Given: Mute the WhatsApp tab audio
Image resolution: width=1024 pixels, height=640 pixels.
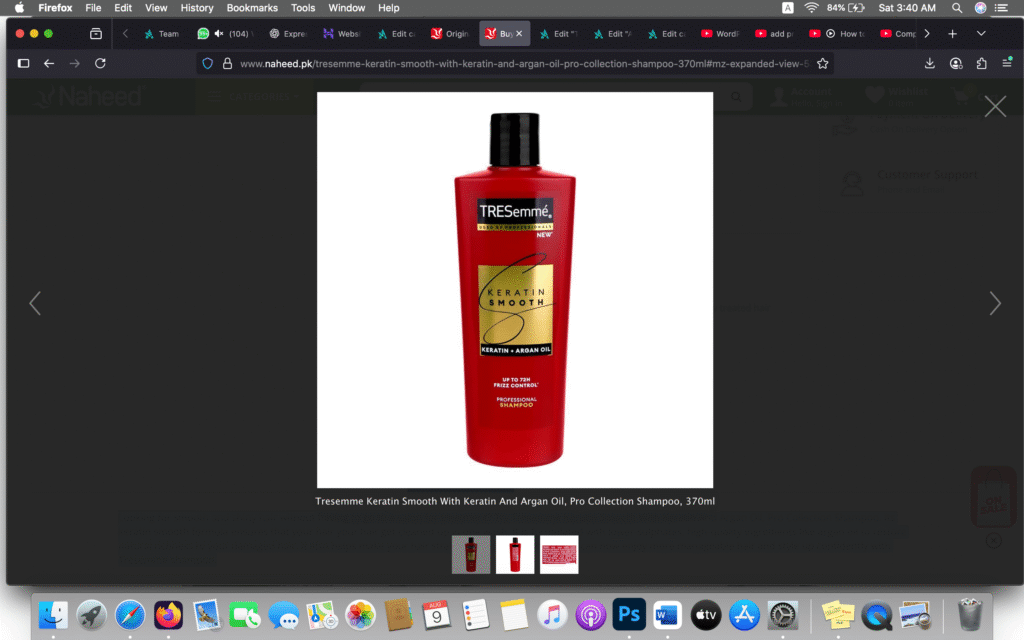Looking at the screenshot, I should pos(219,33).
